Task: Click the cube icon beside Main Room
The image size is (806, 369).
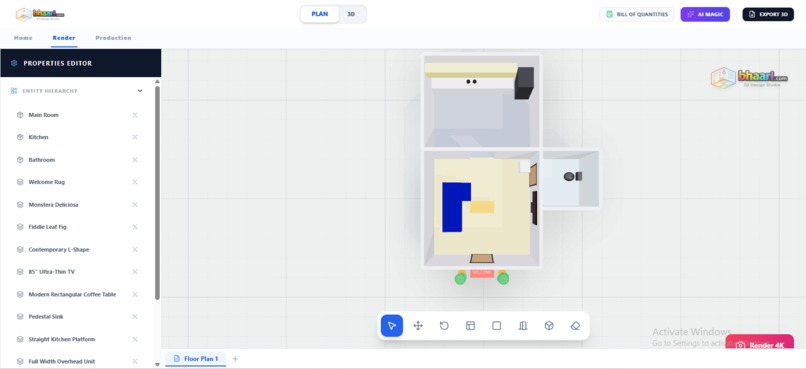Action: (20, 115)
